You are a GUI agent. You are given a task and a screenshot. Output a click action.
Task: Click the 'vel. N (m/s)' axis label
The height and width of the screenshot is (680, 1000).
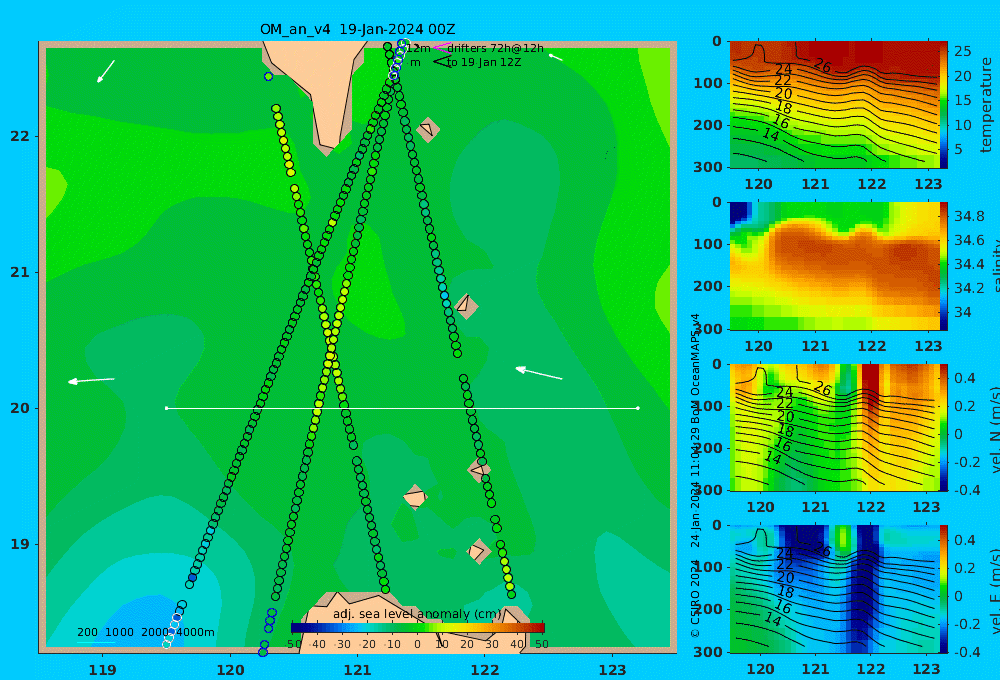[x=996, y=429]
